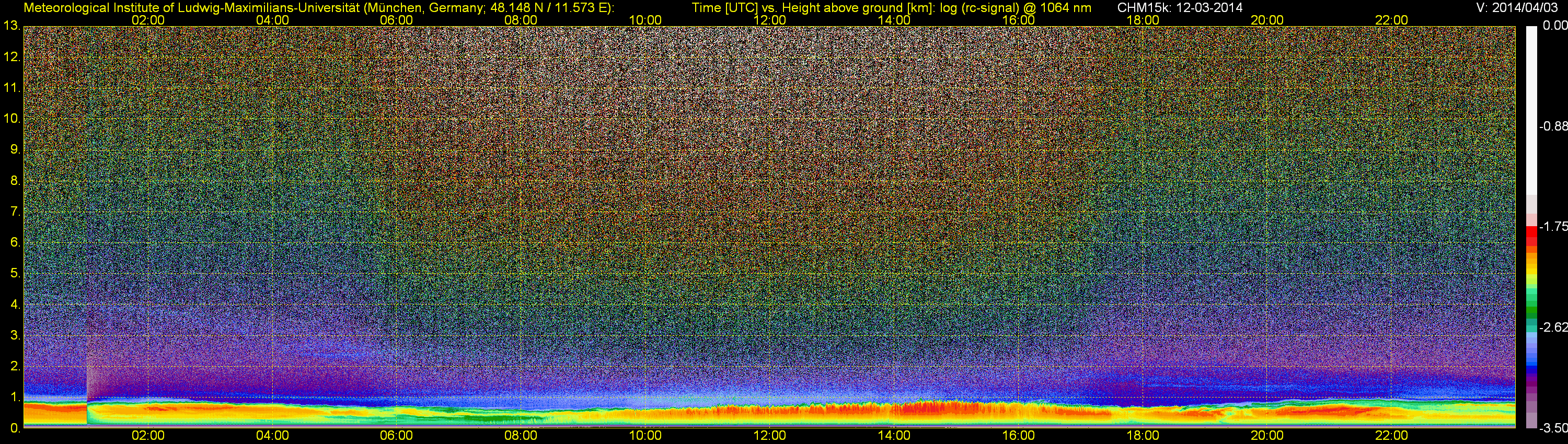Image resolution: width=1568 pixels, height=444 pixels.
Task: Click the colorbar value '-3.50'
Action: [1553, 428]
